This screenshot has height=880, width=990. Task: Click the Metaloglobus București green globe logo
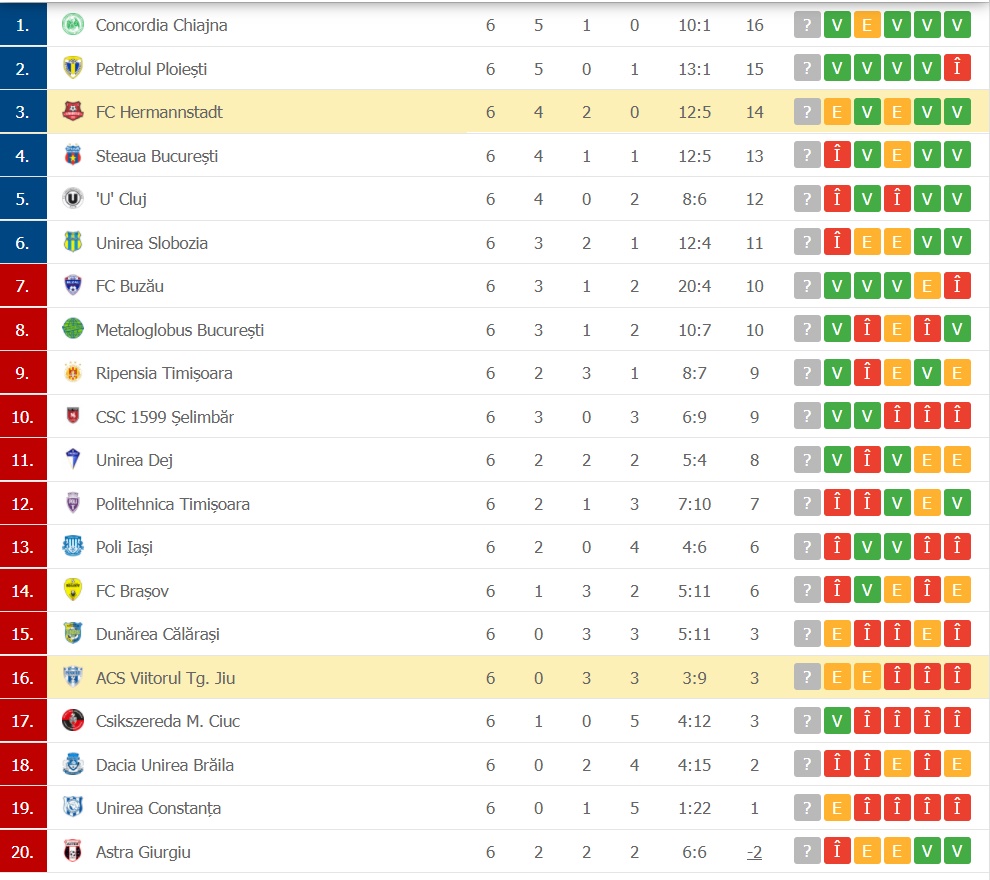tap(73, 330)
